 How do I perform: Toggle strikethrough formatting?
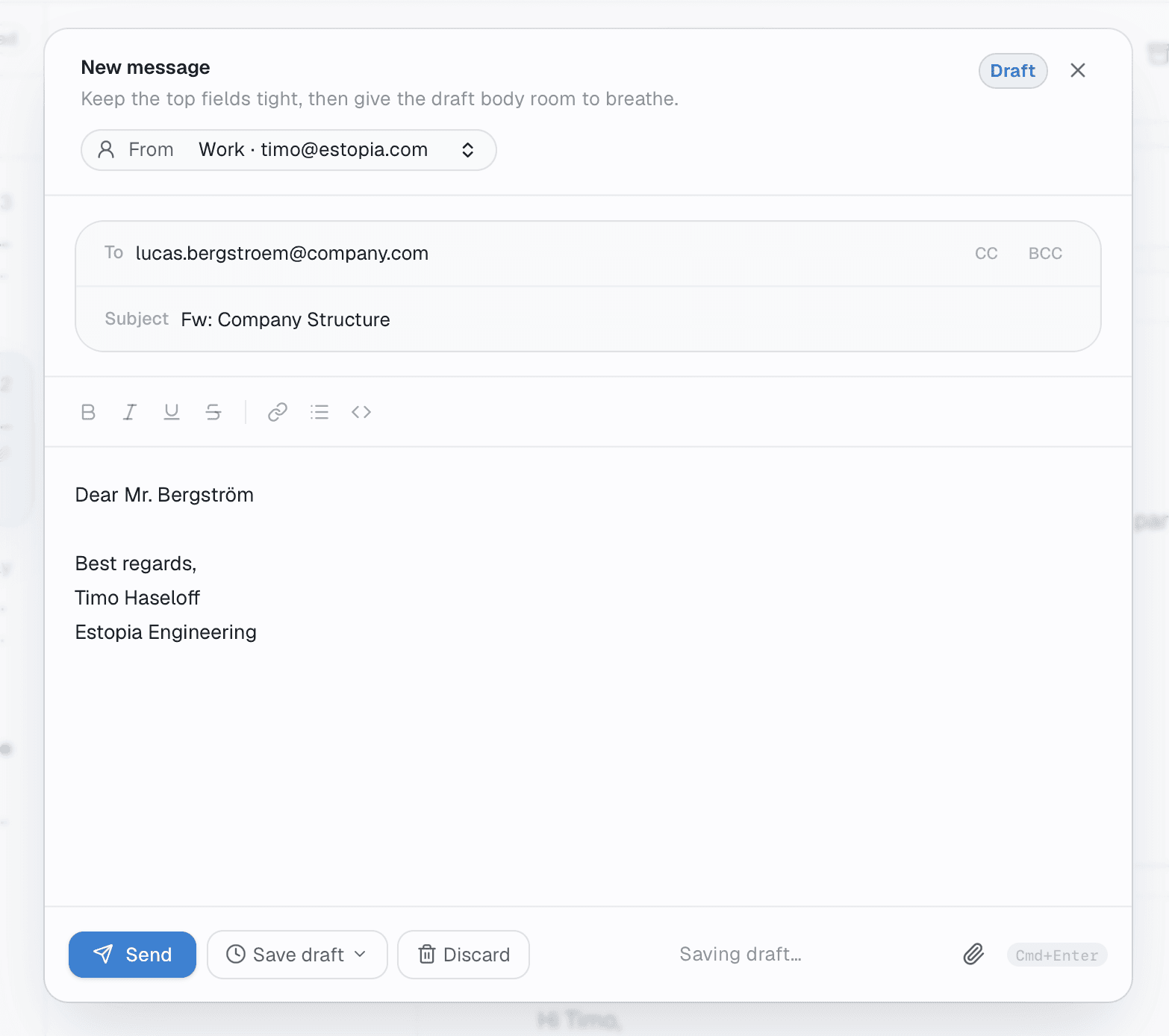[x=213, y=412]
